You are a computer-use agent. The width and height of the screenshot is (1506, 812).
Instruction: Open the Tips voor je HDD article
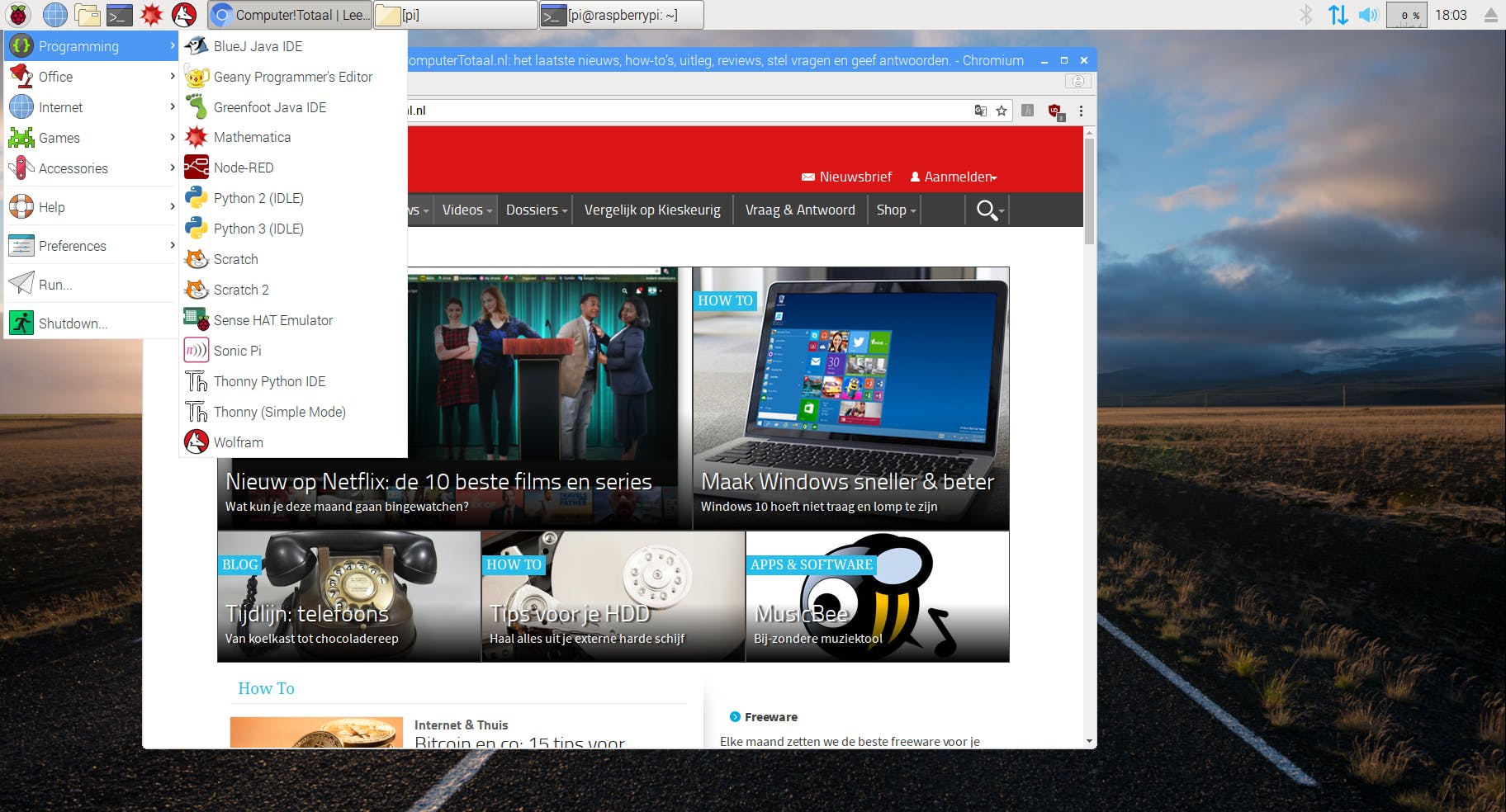click(613, 597)
